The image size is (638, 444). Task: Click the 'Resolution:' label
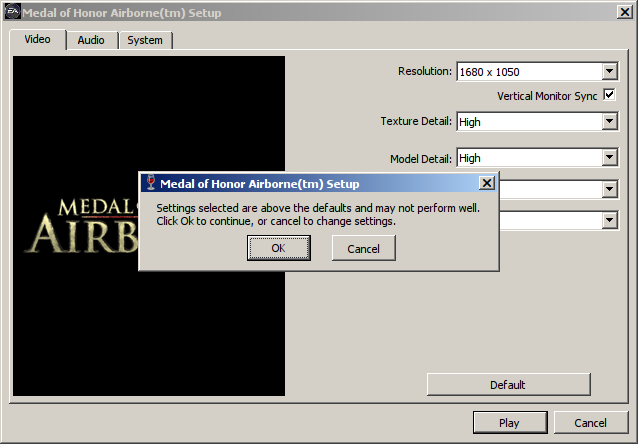point(425,71)
